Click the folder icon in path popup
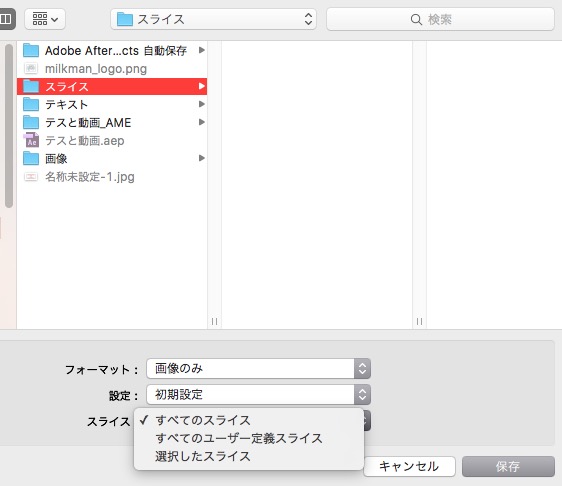The image size is (562, 486). (125, 19)
